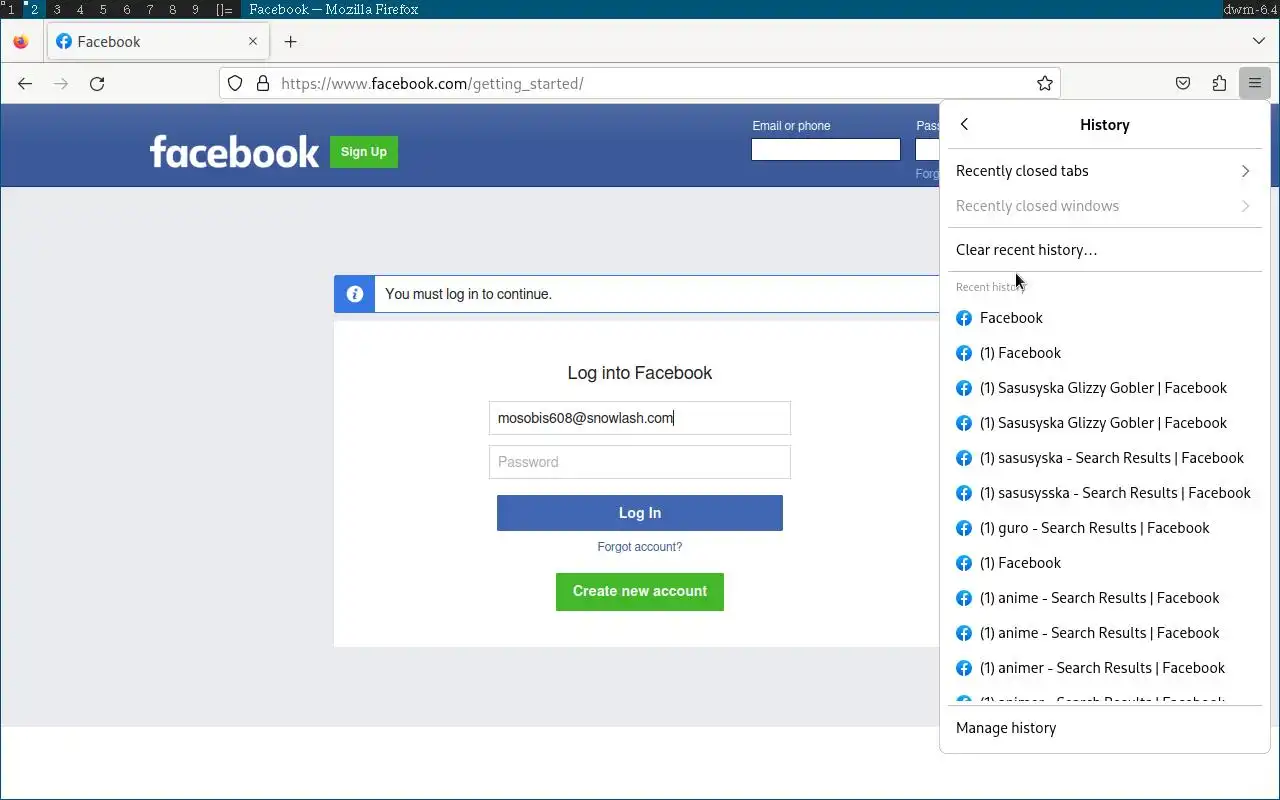Focus header Email or phone field

pyautogui.click(x=826, y=150)
